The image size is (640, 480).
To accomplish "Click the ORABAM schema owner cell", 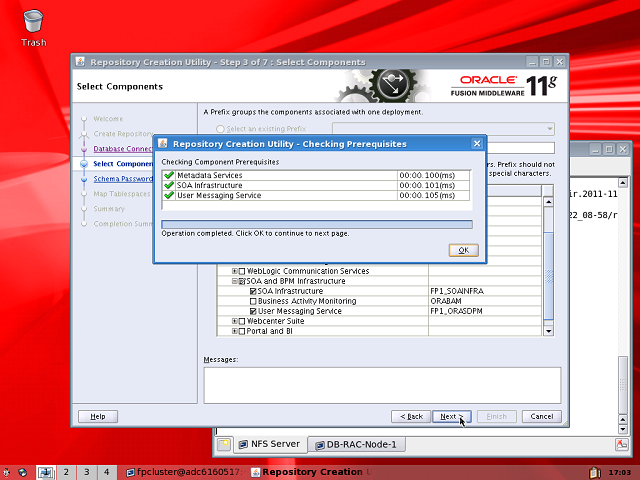I will pyautogui.click(x=485, y=301).
